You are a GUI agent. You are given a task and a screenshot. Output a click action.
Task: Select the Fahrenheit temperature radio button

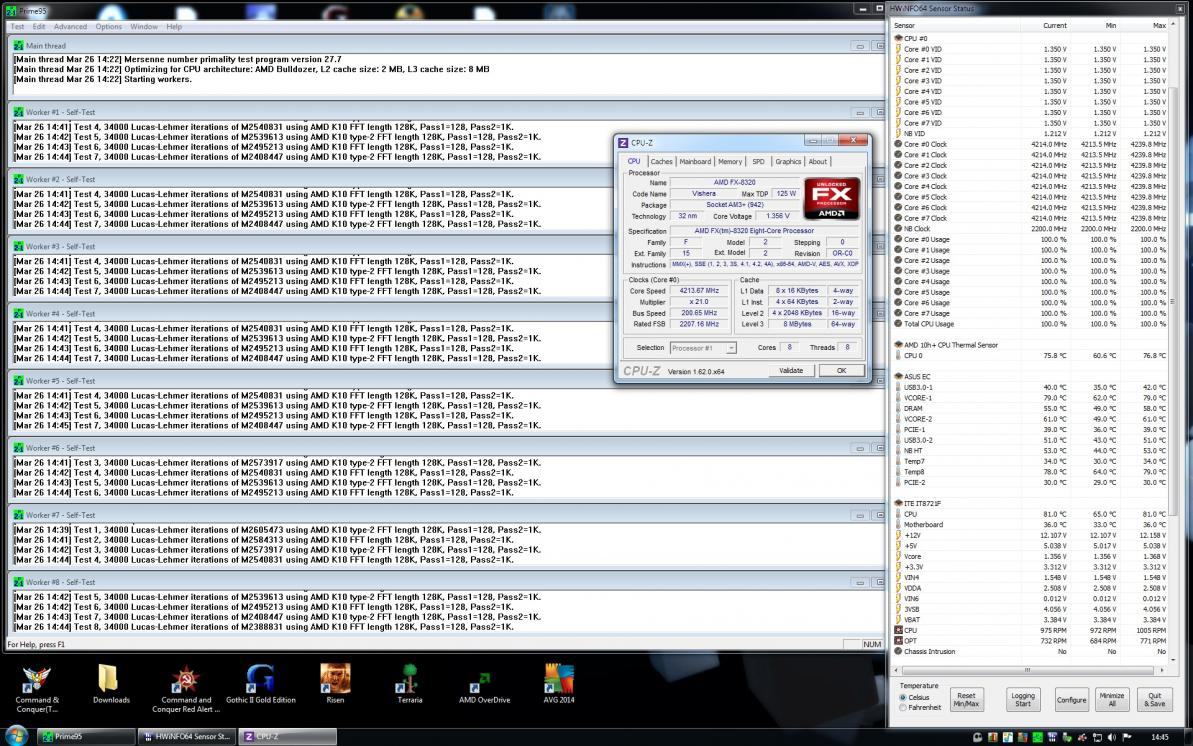[x=903, y=707]
